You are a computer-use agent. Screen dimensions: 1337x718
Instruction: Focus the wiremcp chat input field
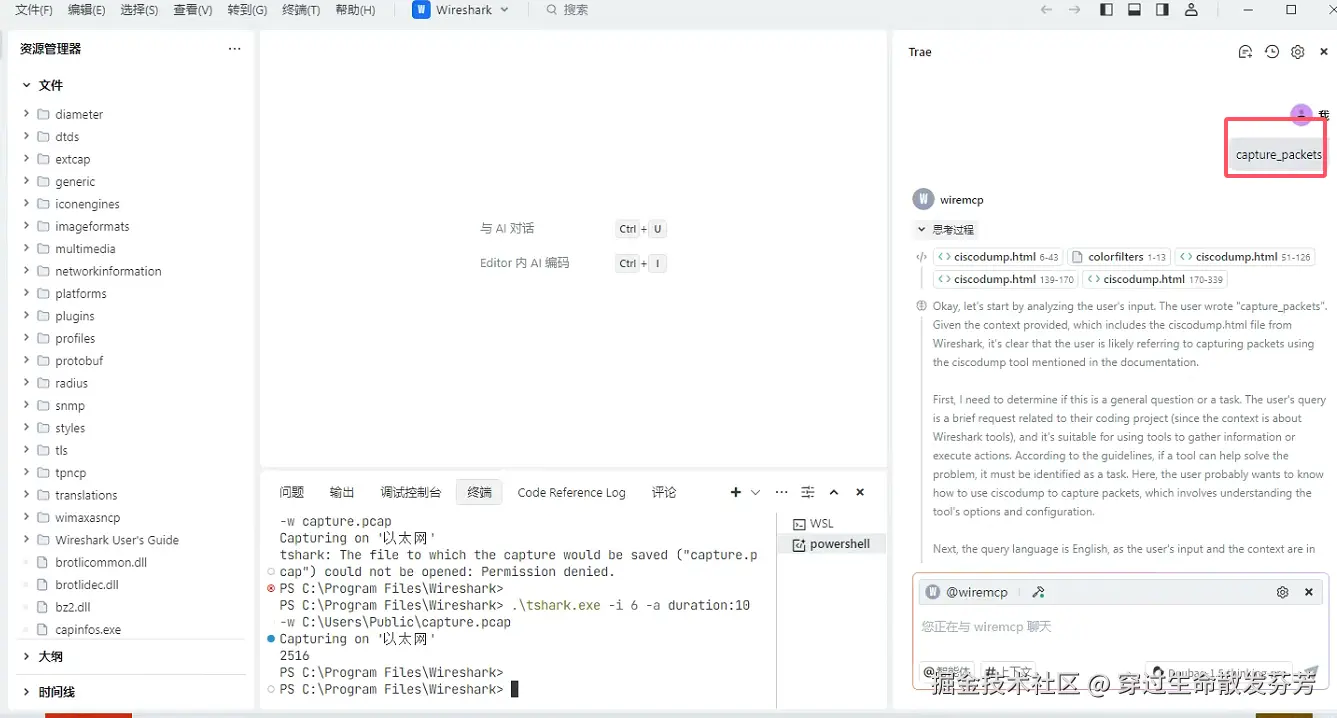pos(1120,627)
